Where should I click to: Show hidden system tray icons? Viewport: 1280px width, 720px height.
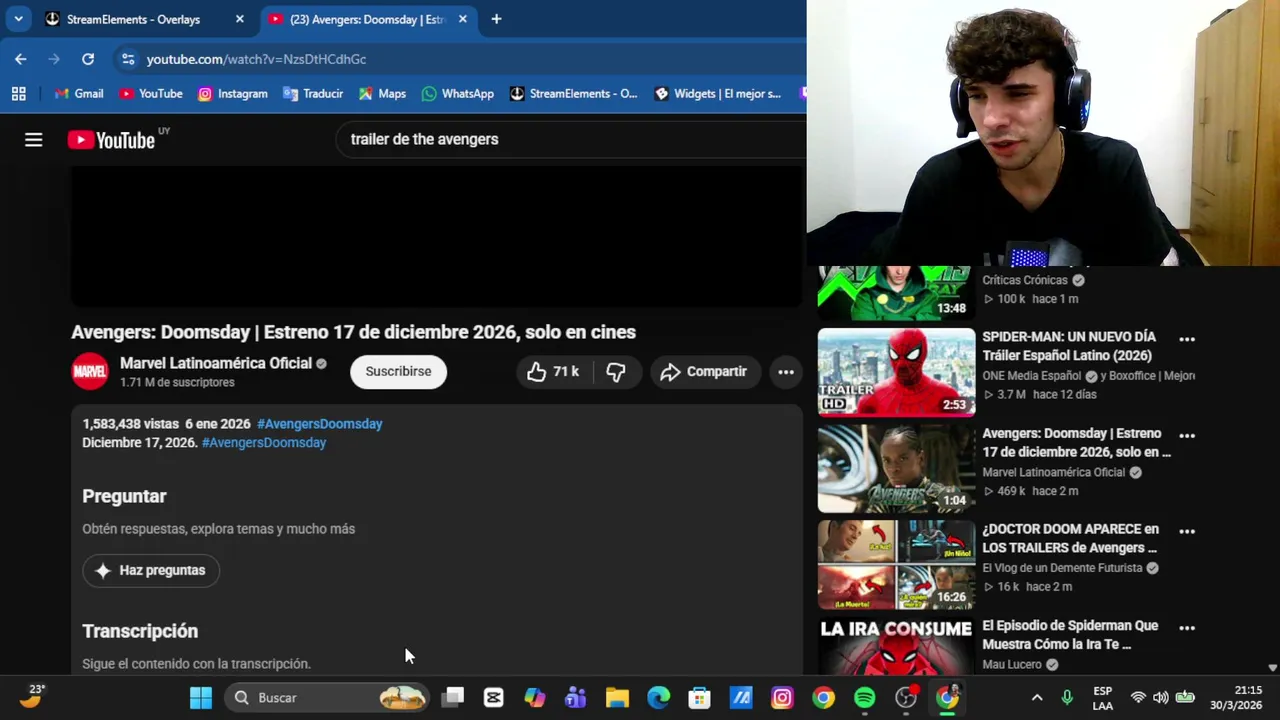pos(1037,697)
